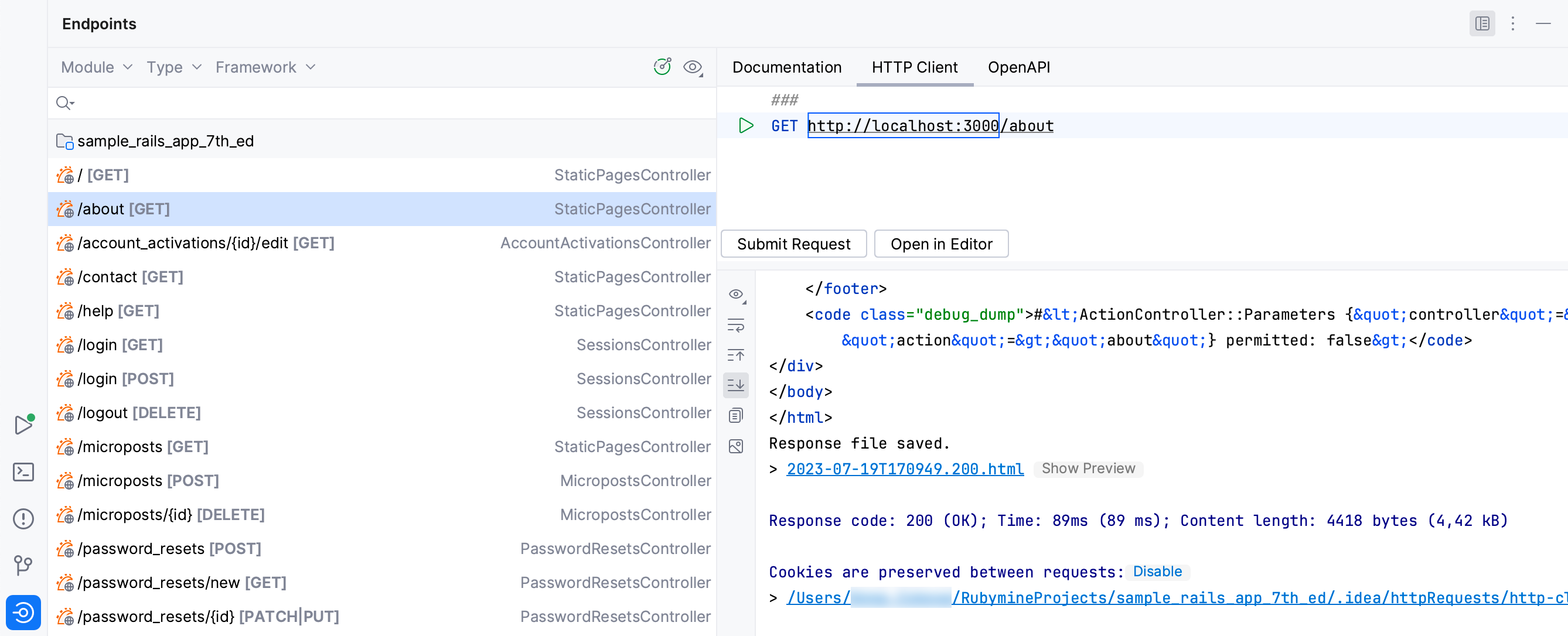The height and width of the screenshot is (636, 1568).
Task: Open the Git version control panel
Action: (x=24, y=565)
